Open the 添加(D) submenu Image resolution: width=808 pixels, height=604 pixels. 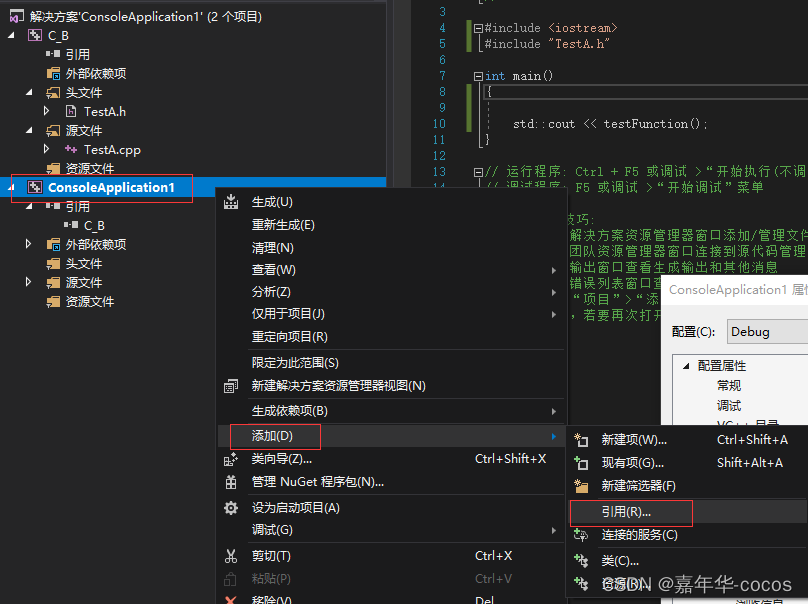[391, 436]
